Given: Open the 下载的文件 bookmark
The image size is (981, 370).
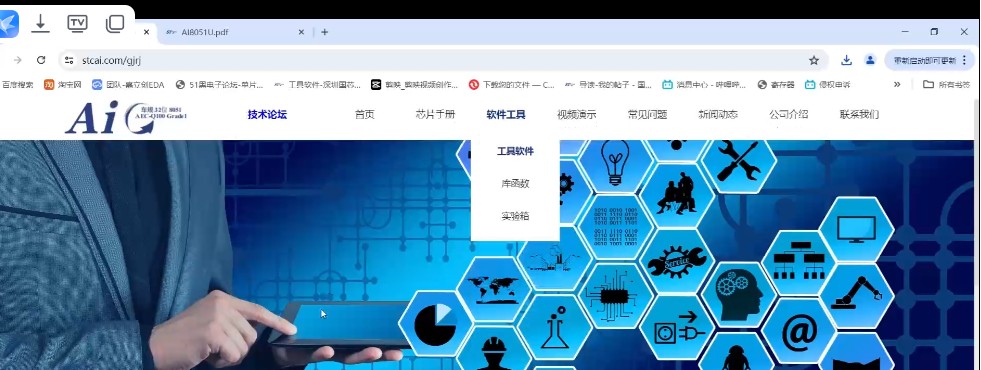Looking at the screenshot, I should 512,85.
